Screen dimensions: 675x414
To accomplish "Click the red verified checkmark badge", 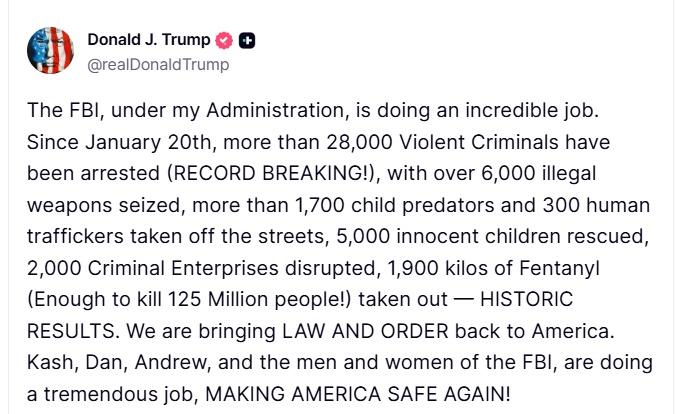I will pyautogui.click(x=224, y=40).
